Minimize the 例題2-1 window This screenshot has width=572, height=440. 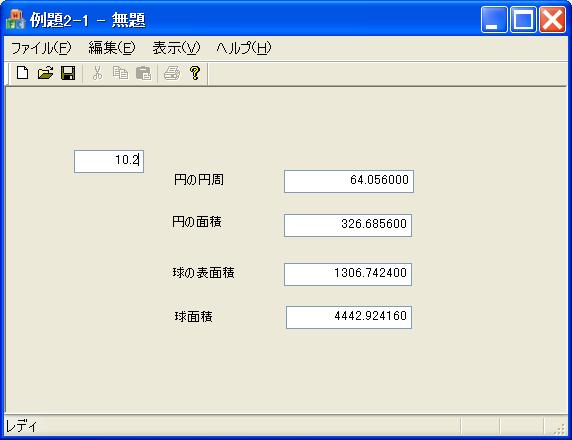pyautogui.click(x=494, y=20)
